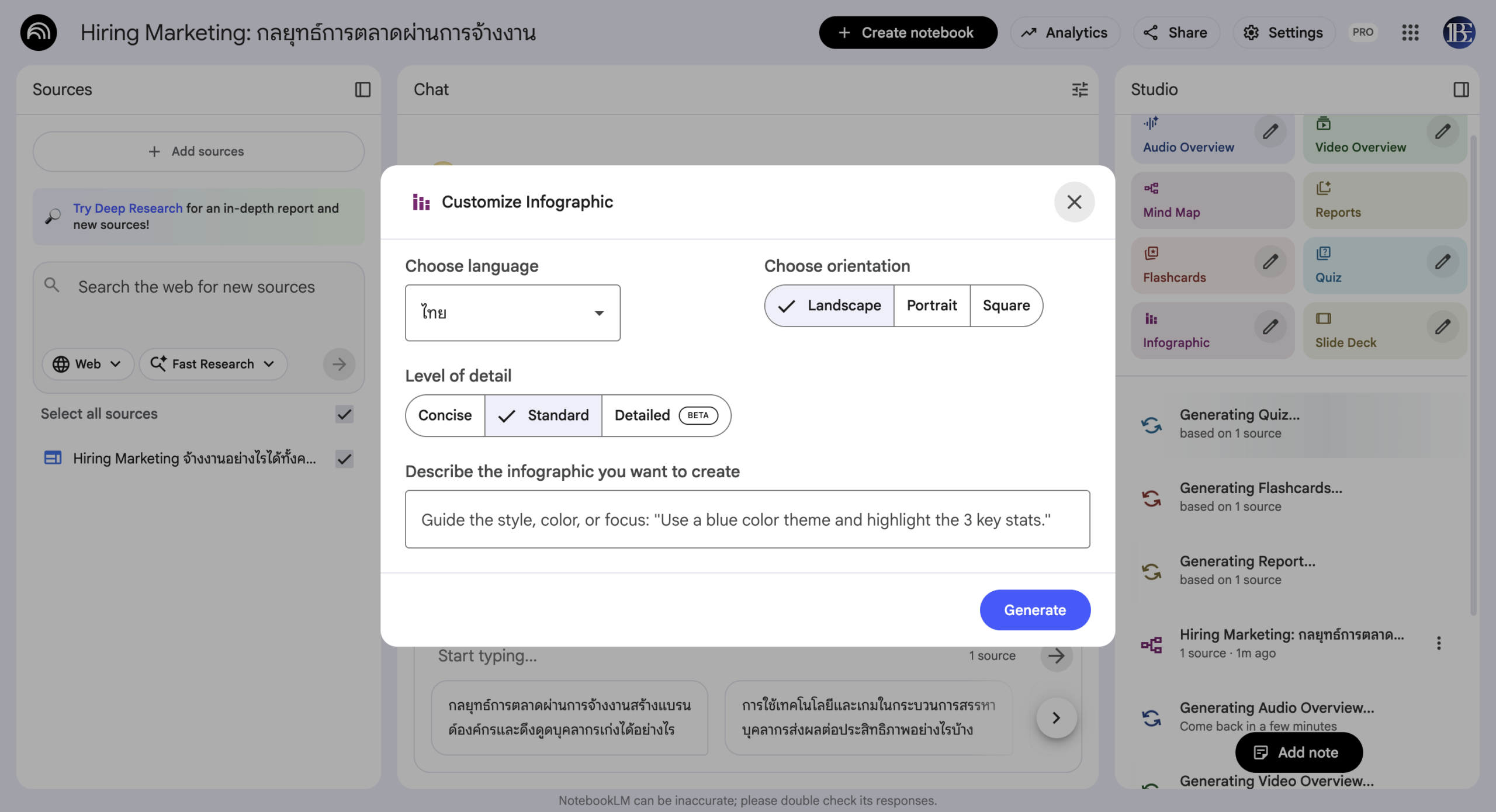The height and width of the screenshot is (812, 1496).
Task: Expand the Fast Research dropdown
Action: 213,364
